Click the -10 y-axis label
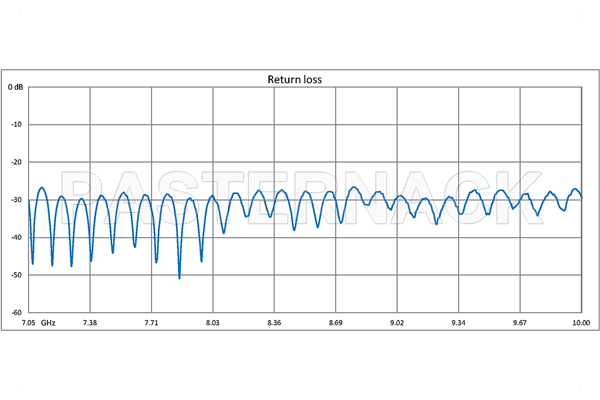The height and width of the screenshot is (400, 600). (17, 125)
